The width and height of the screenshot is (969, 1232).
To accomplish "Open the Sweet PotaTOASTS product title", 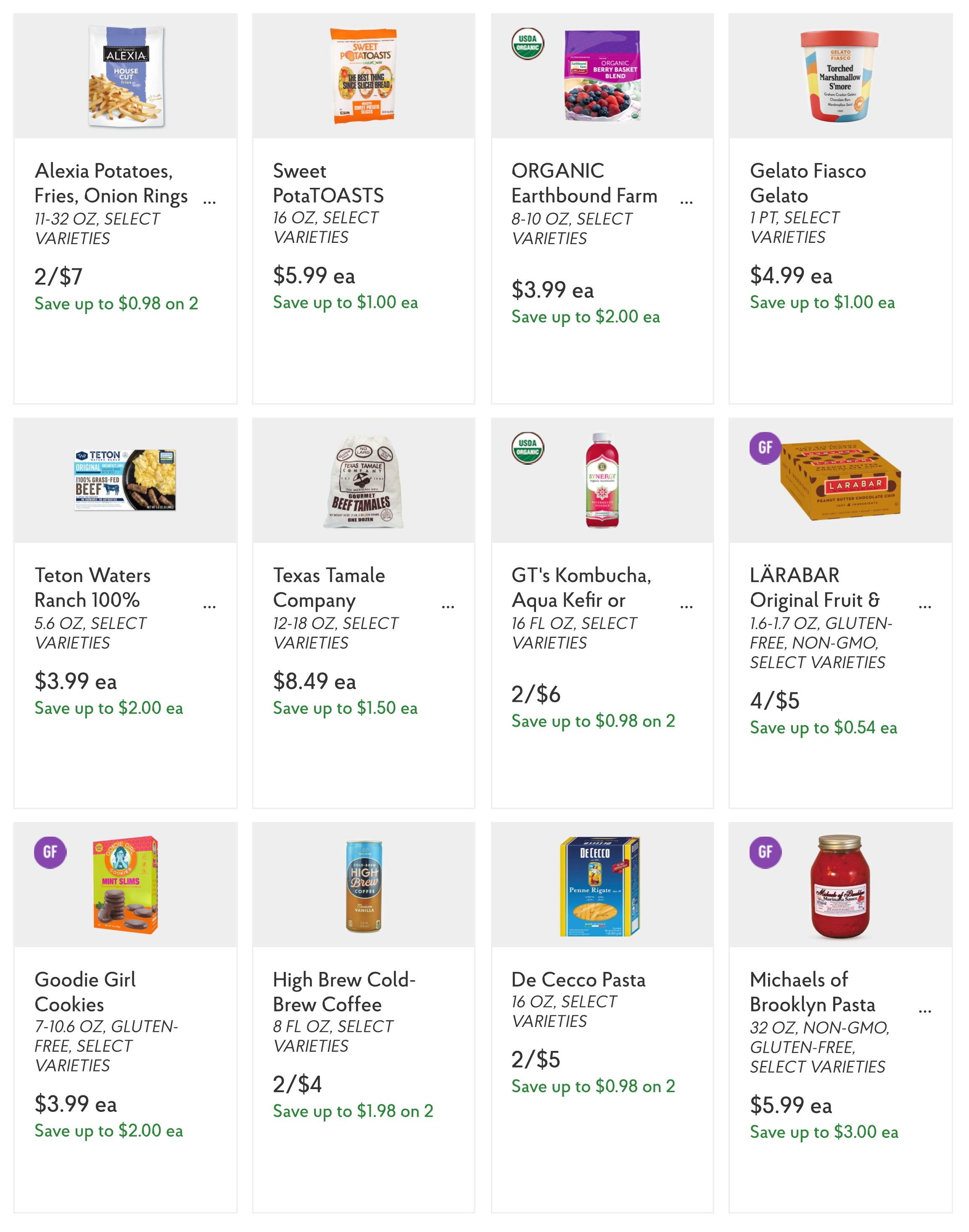I will pyautogui.click(x=328, y=183).
